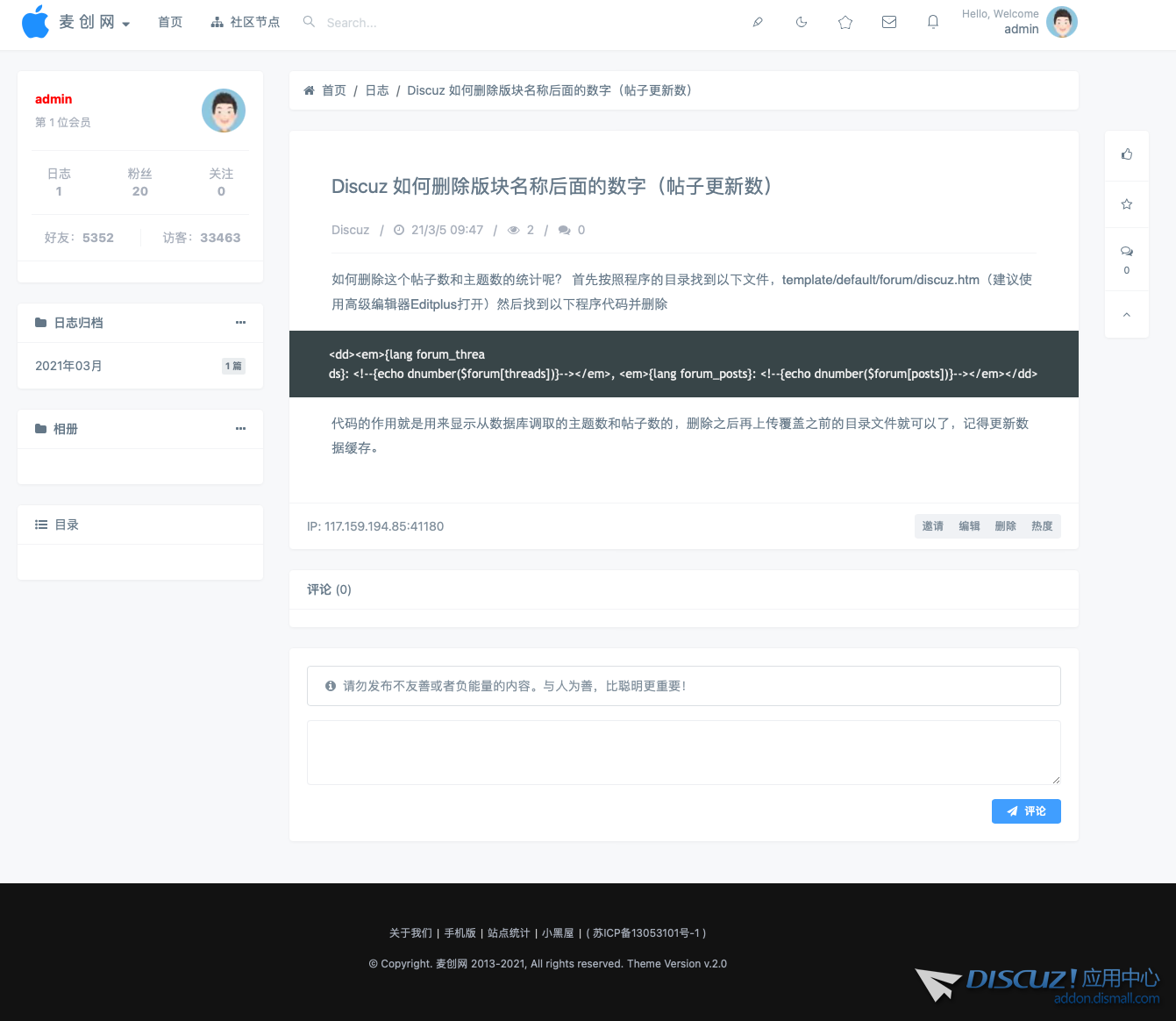Click the dark code block

(x=684, y=364)
